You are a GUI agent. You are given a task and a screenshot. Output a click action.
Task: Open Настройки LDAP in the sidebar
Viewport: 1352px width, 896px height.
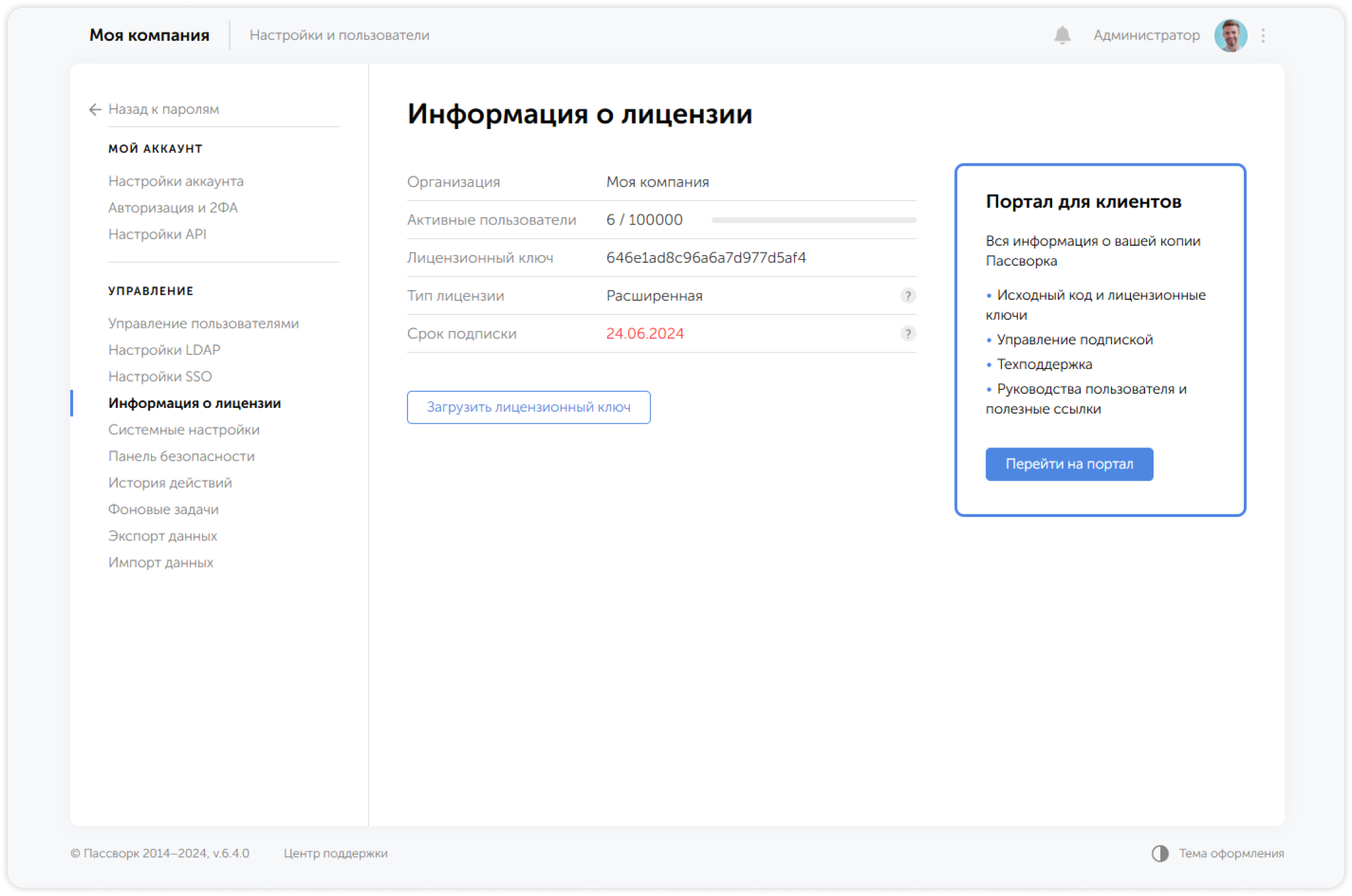point(164,349)
